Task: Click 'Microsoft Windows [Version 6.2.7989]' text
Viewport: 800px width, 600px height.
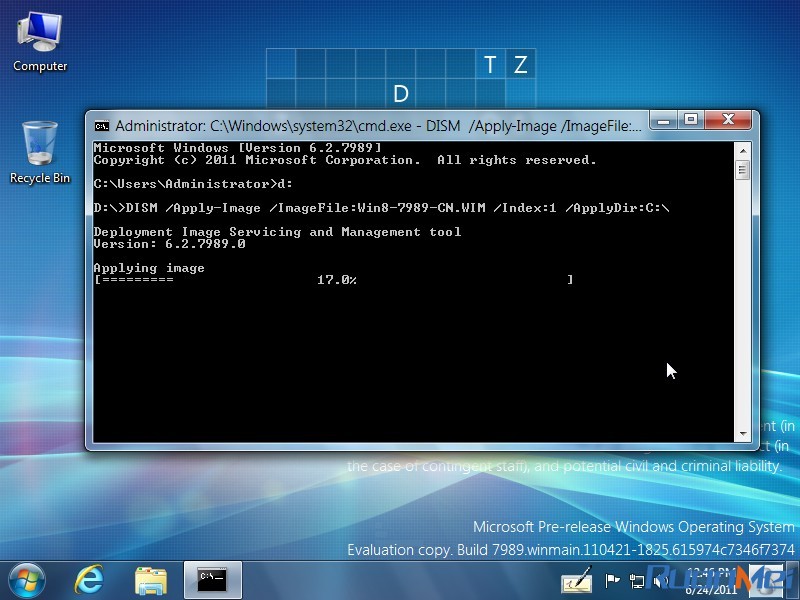Action: [x=238, y=148]
